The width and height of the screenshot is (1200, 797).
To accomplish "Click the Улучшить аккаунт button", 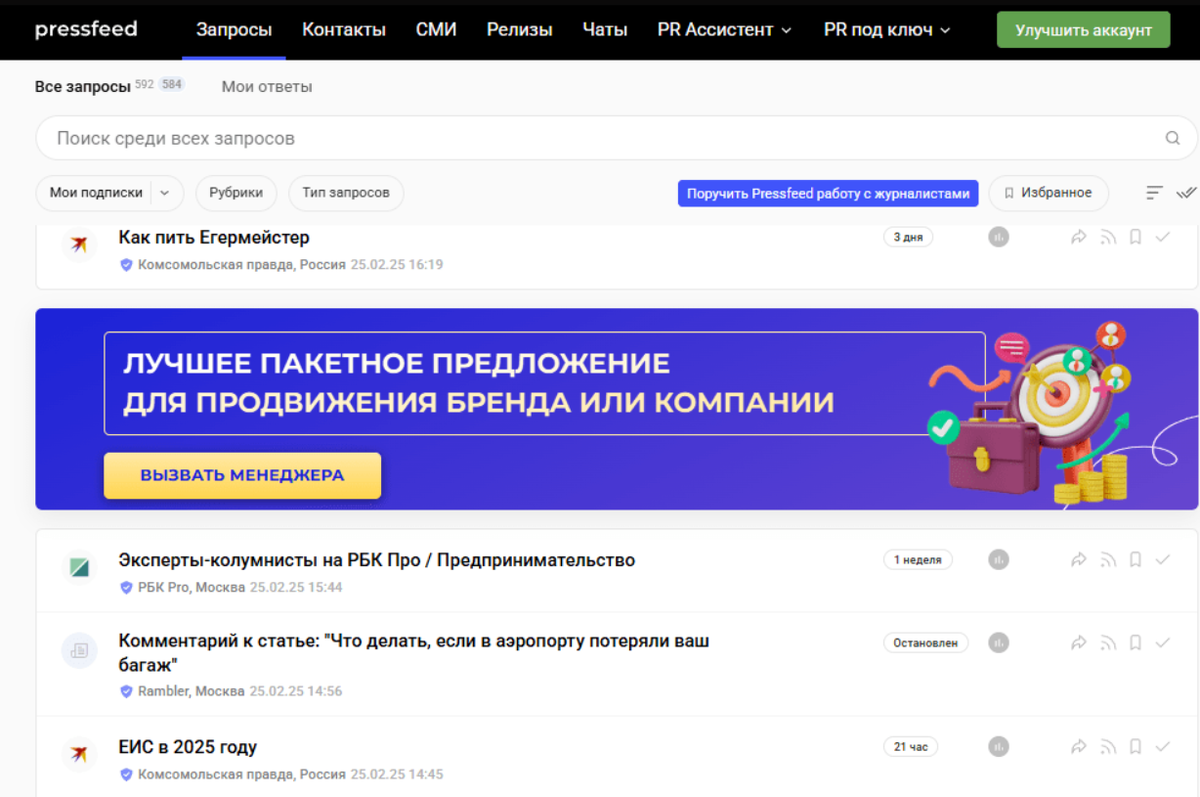I will pos(1083,30).
